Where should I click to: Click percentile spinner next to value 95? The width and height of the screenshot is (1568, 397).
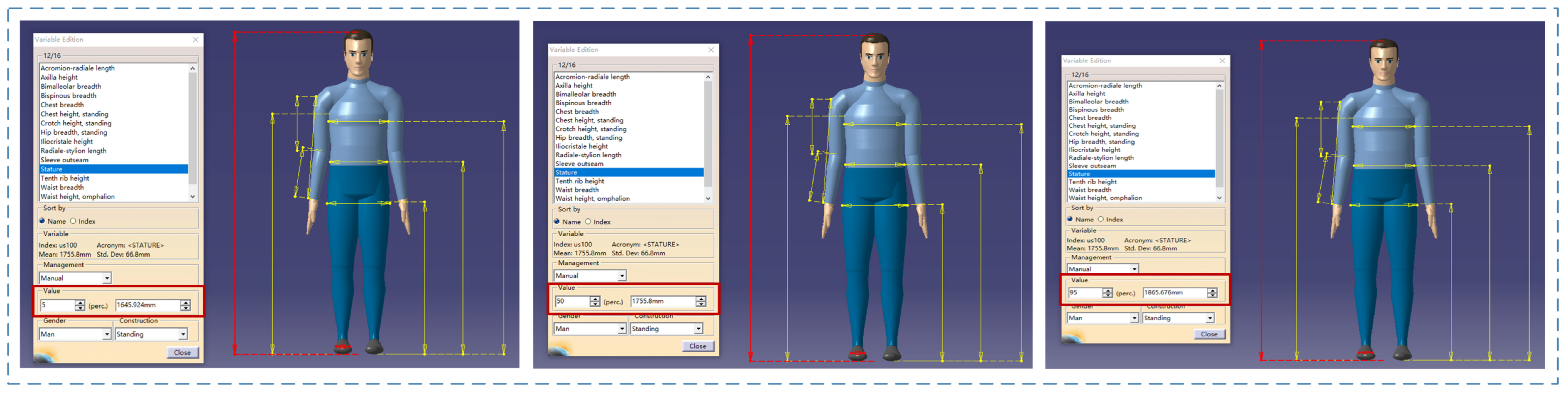pyautogui.click(x=1107, y=293)
